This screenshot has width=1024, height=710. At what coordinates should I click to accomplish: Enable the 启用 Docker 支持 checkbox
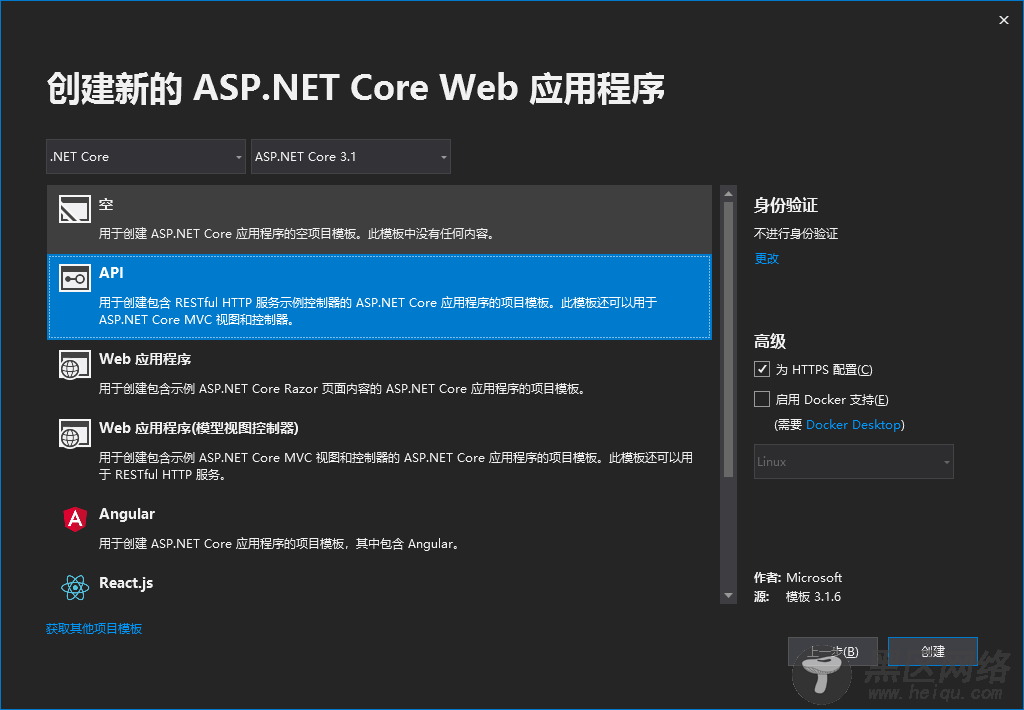click(761, 399)
